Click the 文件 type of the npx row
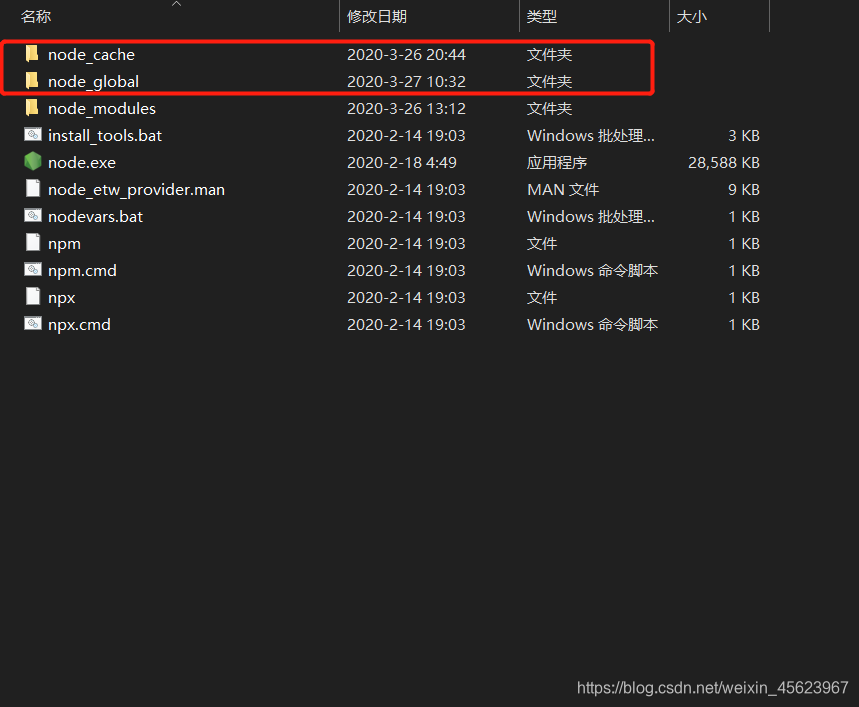The height and width of the screenshot is (707, 859). click(542, 297)
